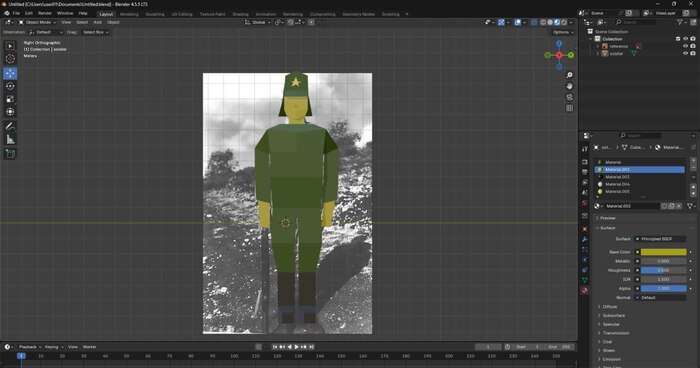Open the Drag Select Box dropdown
This screenshot has height=368, width=700.
[x=96, y=32]
